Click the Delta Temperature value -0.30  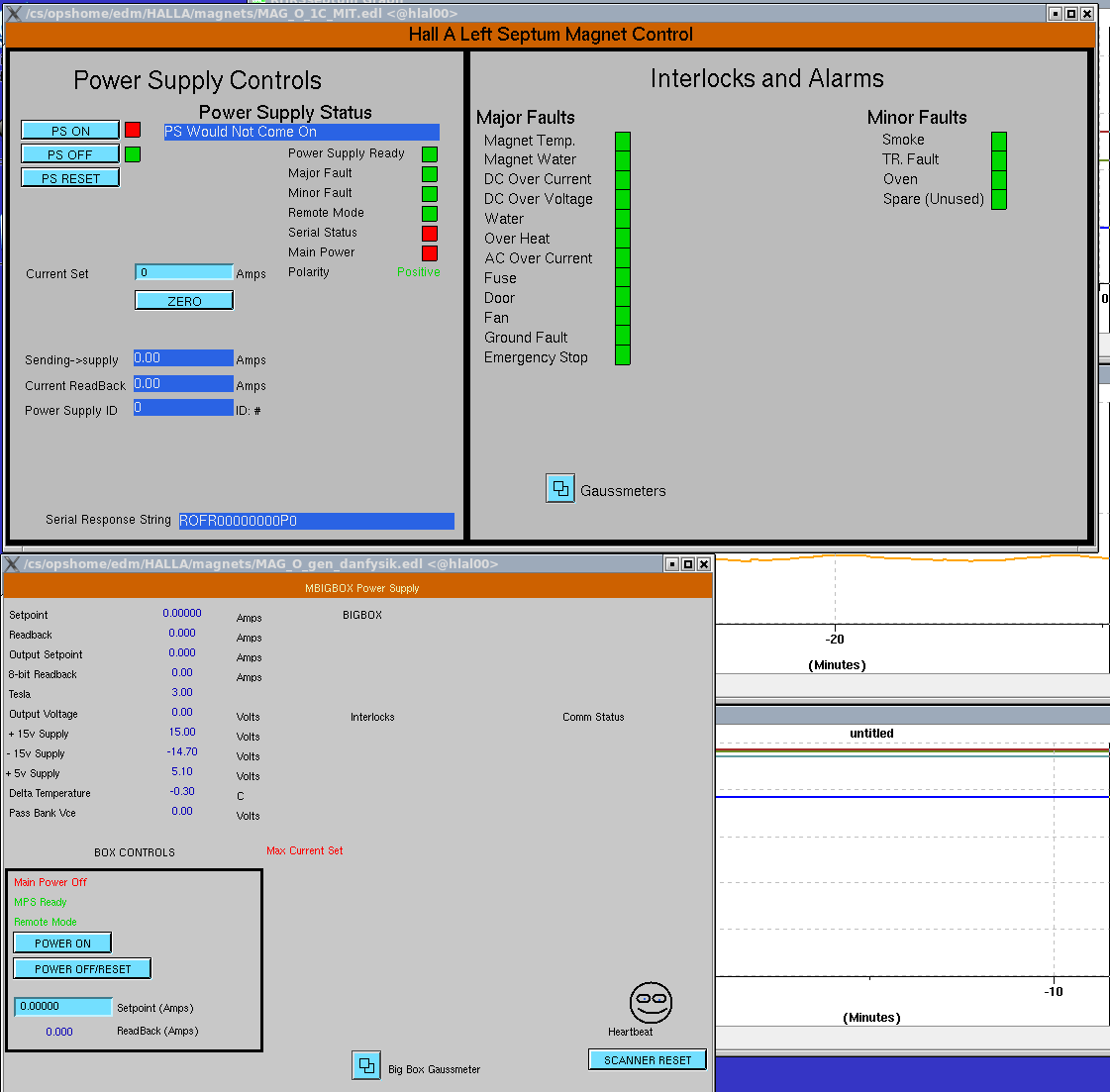coord(182,791)
